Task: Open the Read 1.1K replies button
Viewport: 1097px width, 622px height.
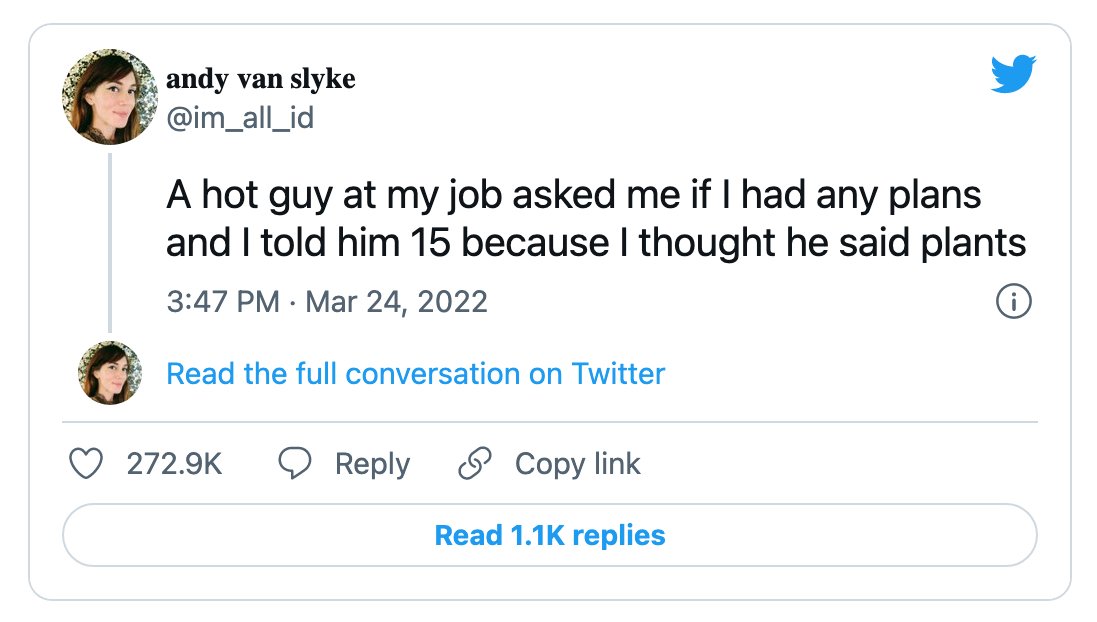Action: (550, 535)
